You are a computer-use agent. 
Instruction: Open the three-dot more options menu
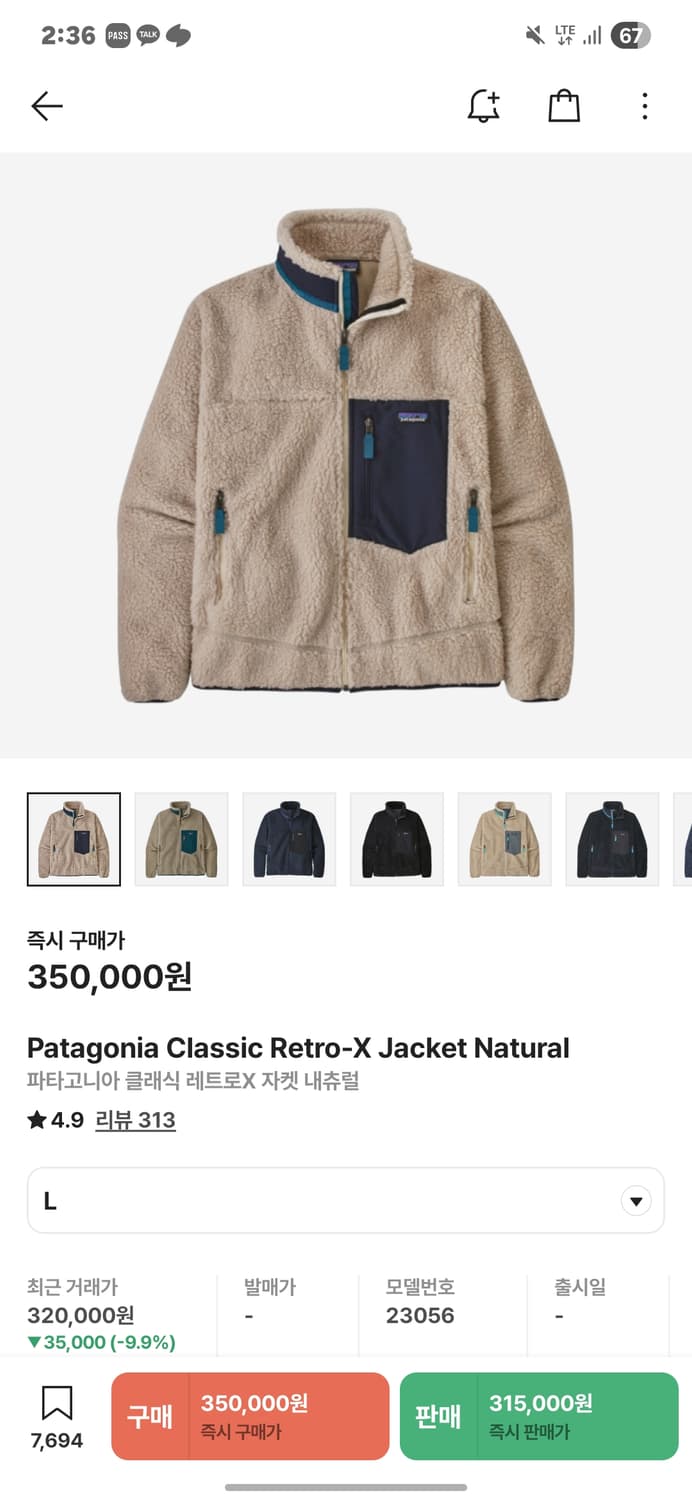tap(645, 106)
